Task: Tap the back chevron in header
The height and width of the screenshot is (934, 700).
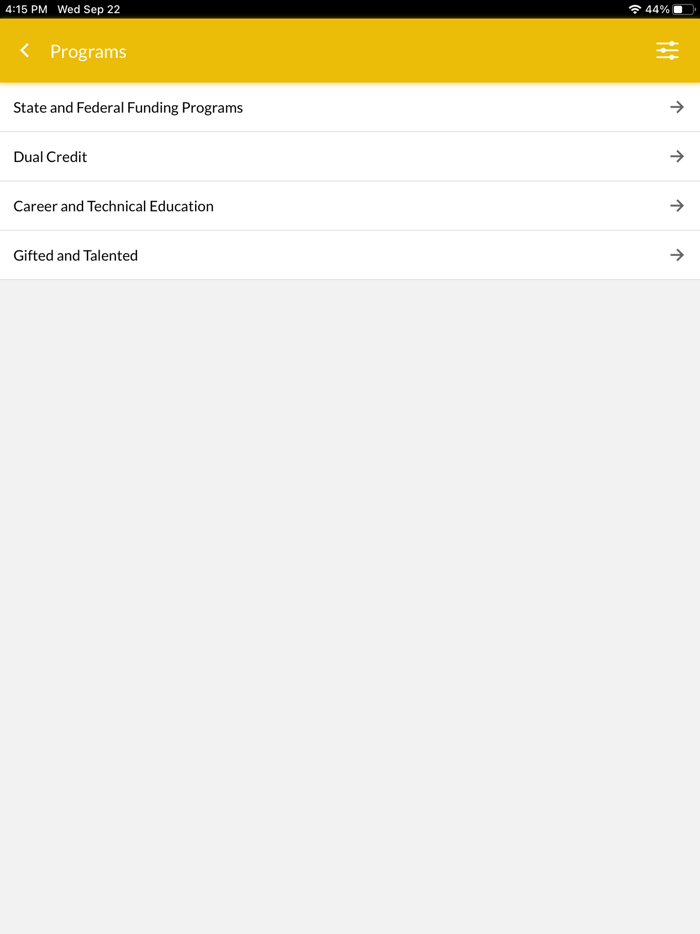Action: coord(25,51)
